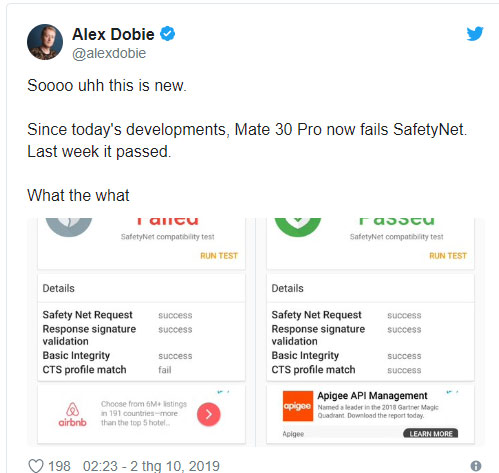Open the Alex Dobie display name
Image resolution: width=499 pixels, height=473 pixels.
tap(113, 34)
